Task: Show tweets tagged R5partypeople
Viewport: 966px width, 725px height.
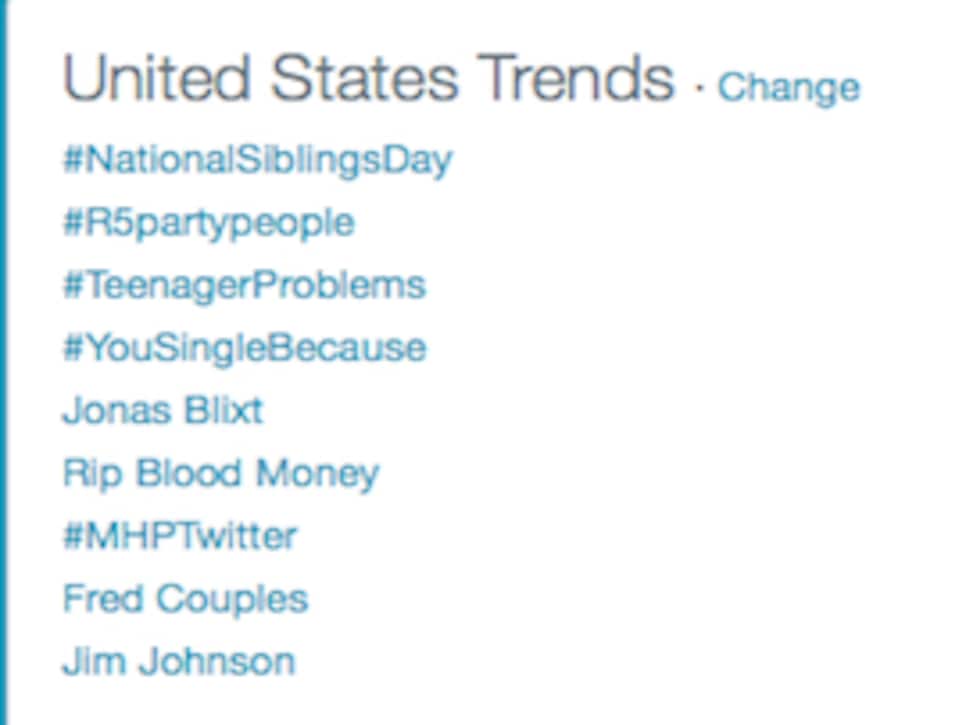Action: (209, 223)
